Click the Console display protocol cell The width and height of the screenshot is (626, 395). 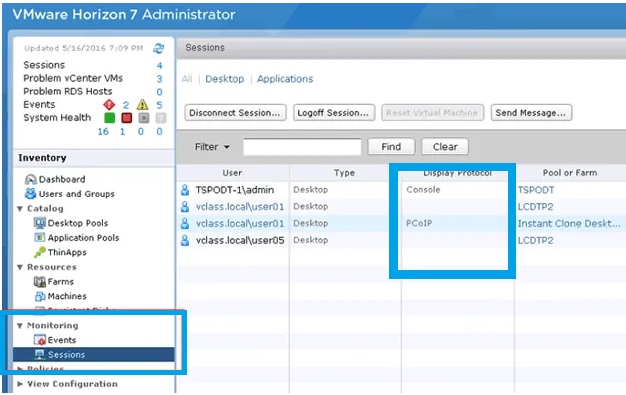click(423, 190)
